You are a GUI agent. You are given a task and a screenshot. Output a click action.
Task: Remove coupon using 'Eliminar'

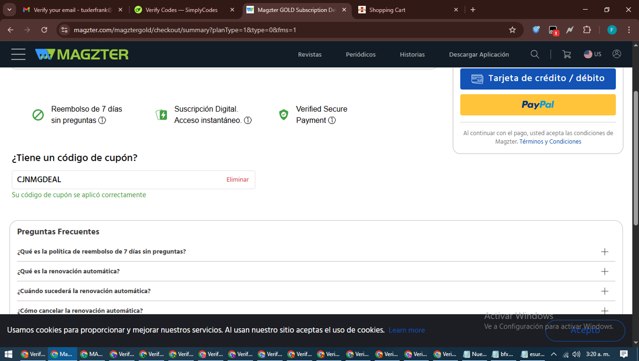(238, 179)
